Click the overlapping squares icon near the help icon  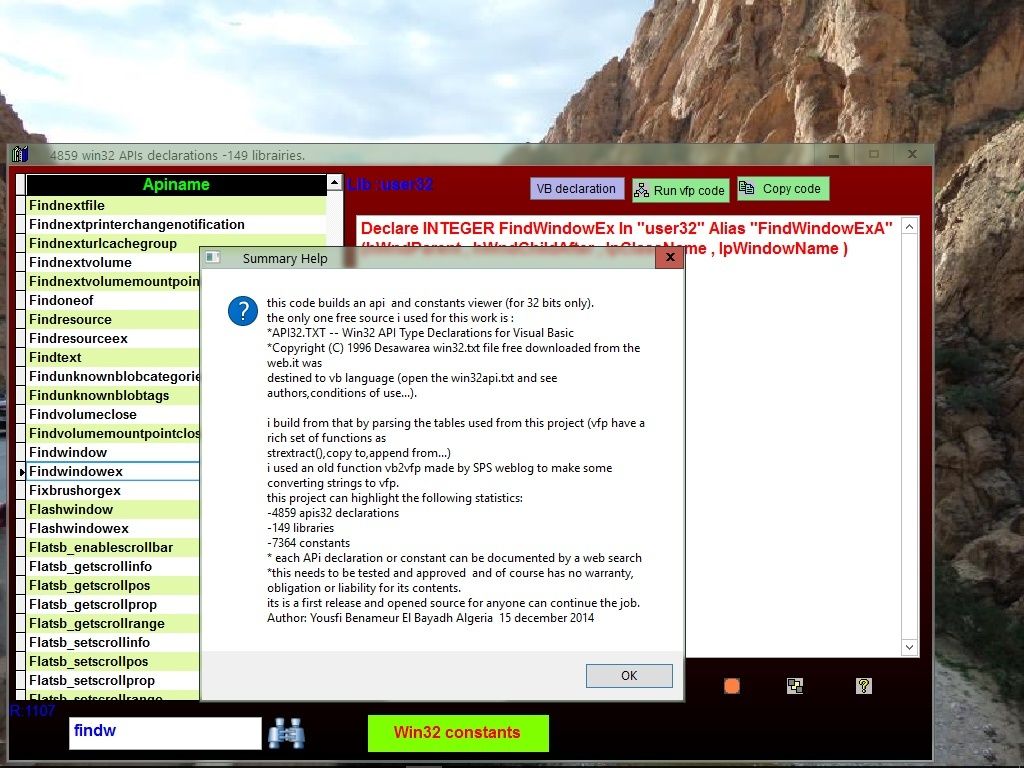[x=795, y=686]
